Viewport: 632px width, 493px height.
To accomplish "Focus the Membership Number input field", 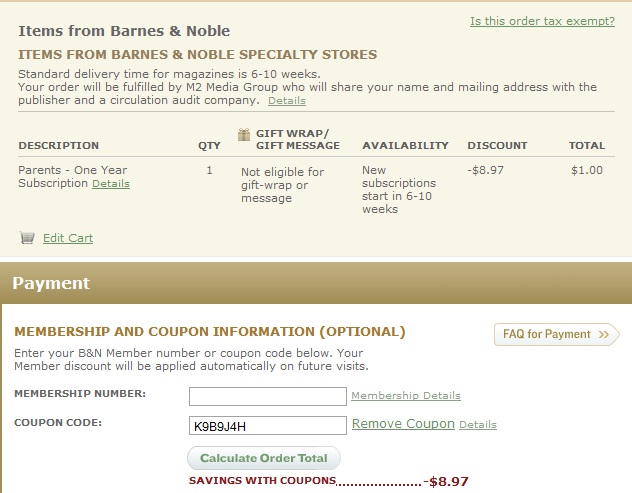I will pyautogui.click(x=268, y=396).
